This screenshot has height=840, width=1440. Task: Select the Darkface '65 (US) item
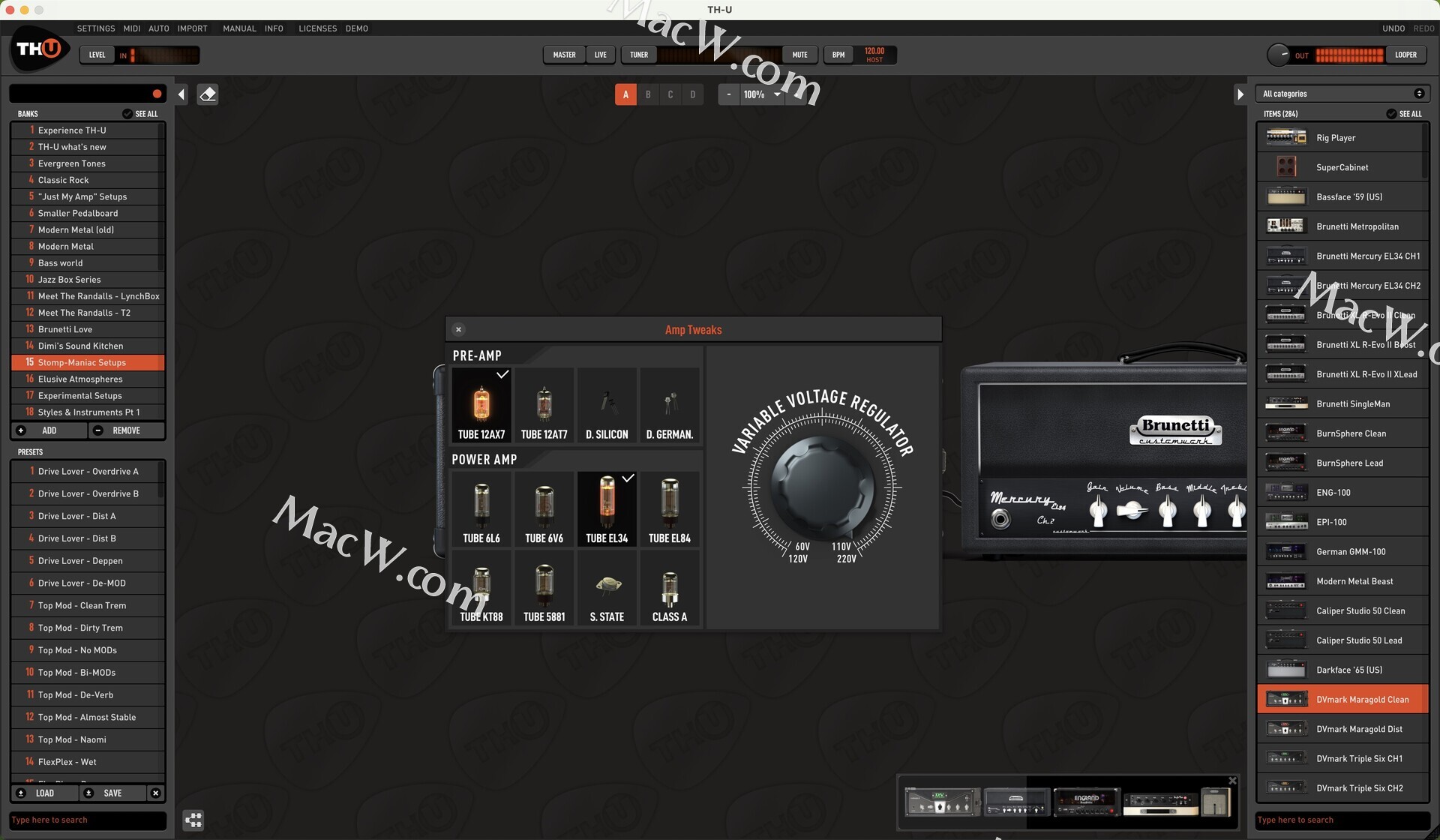1342,670
